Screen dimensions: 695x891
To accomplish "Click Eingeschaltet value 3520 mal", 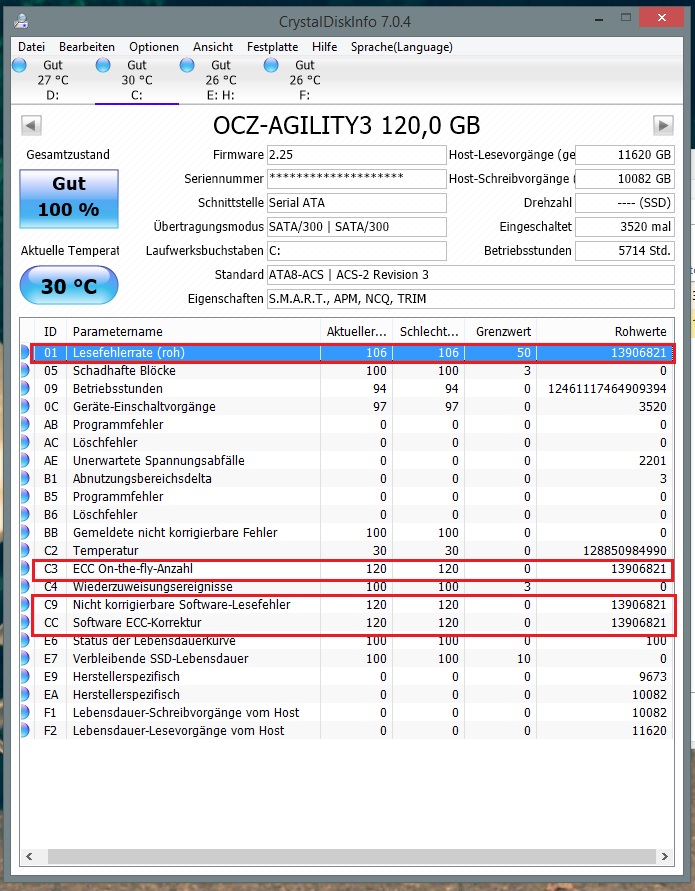I will click(625, 227).
